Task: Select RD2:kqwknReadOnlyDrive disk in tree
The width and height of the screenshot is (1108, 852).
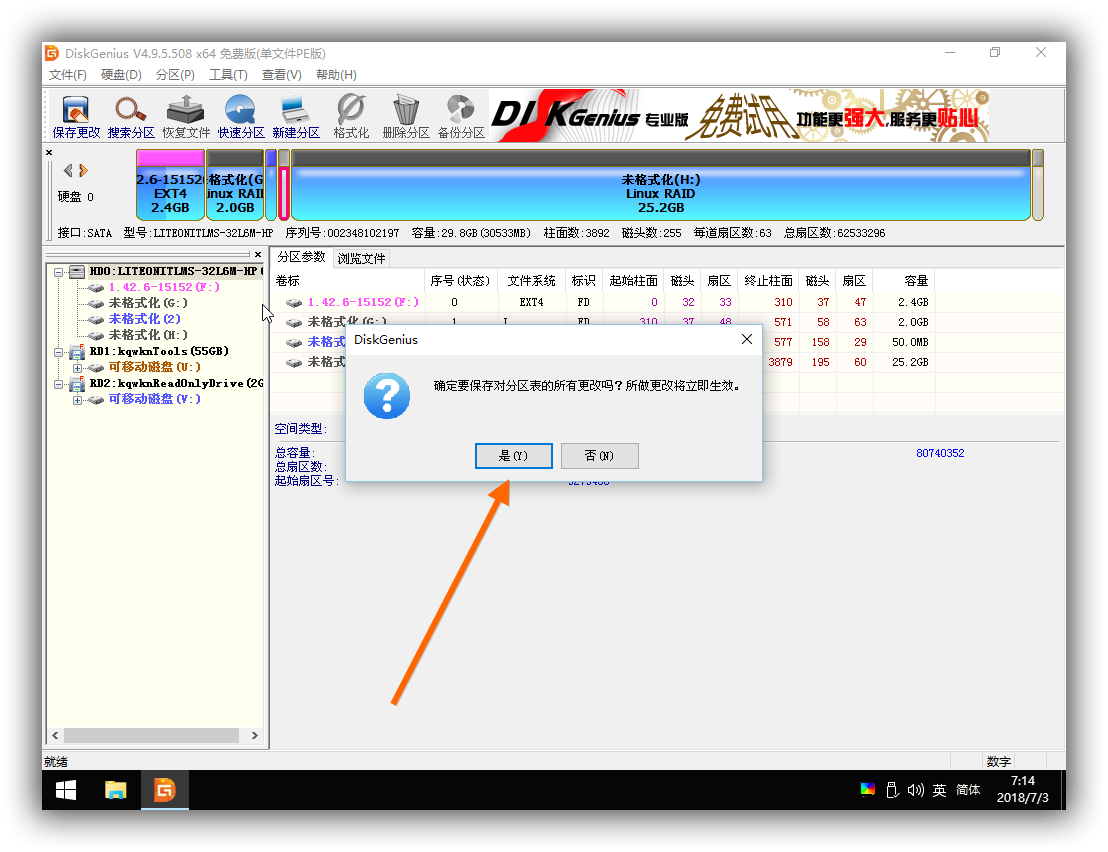Action: 176,383
